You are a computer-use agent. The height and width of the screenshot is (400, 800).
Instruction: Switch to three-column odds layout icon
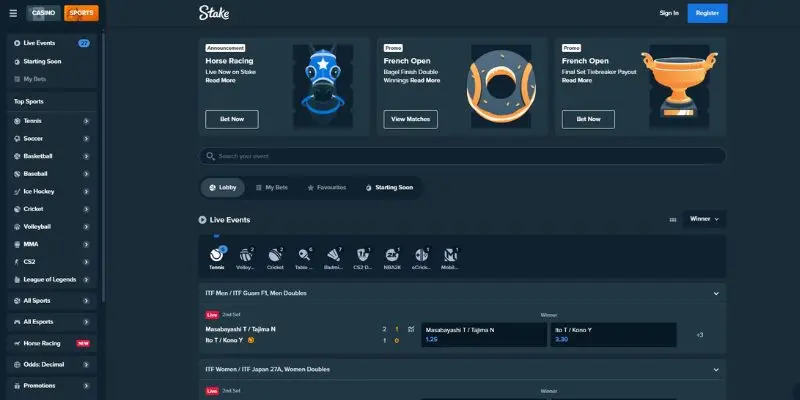pos(673,219)
